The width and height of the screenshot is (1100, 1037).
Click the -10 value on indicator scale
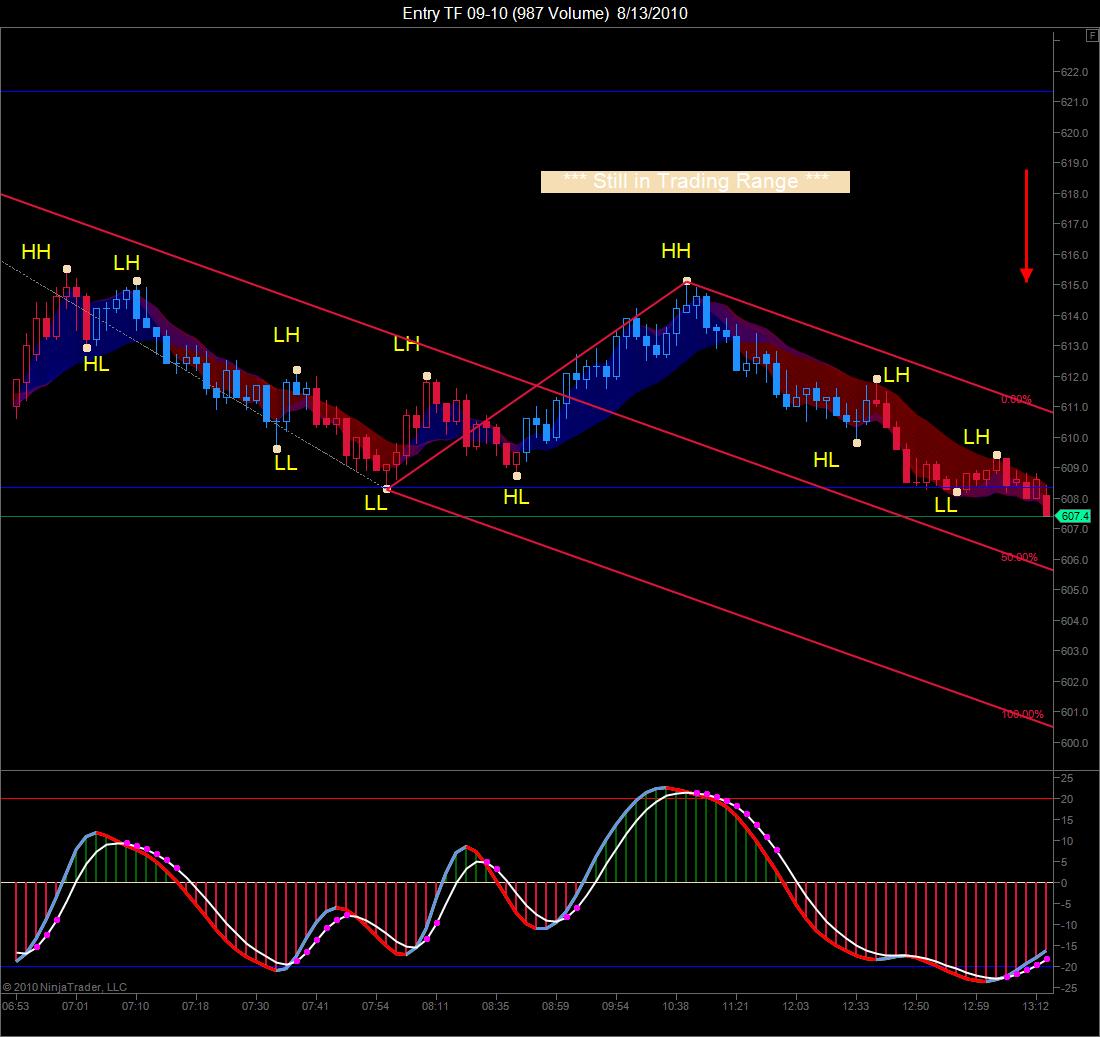pos(1067,925)
